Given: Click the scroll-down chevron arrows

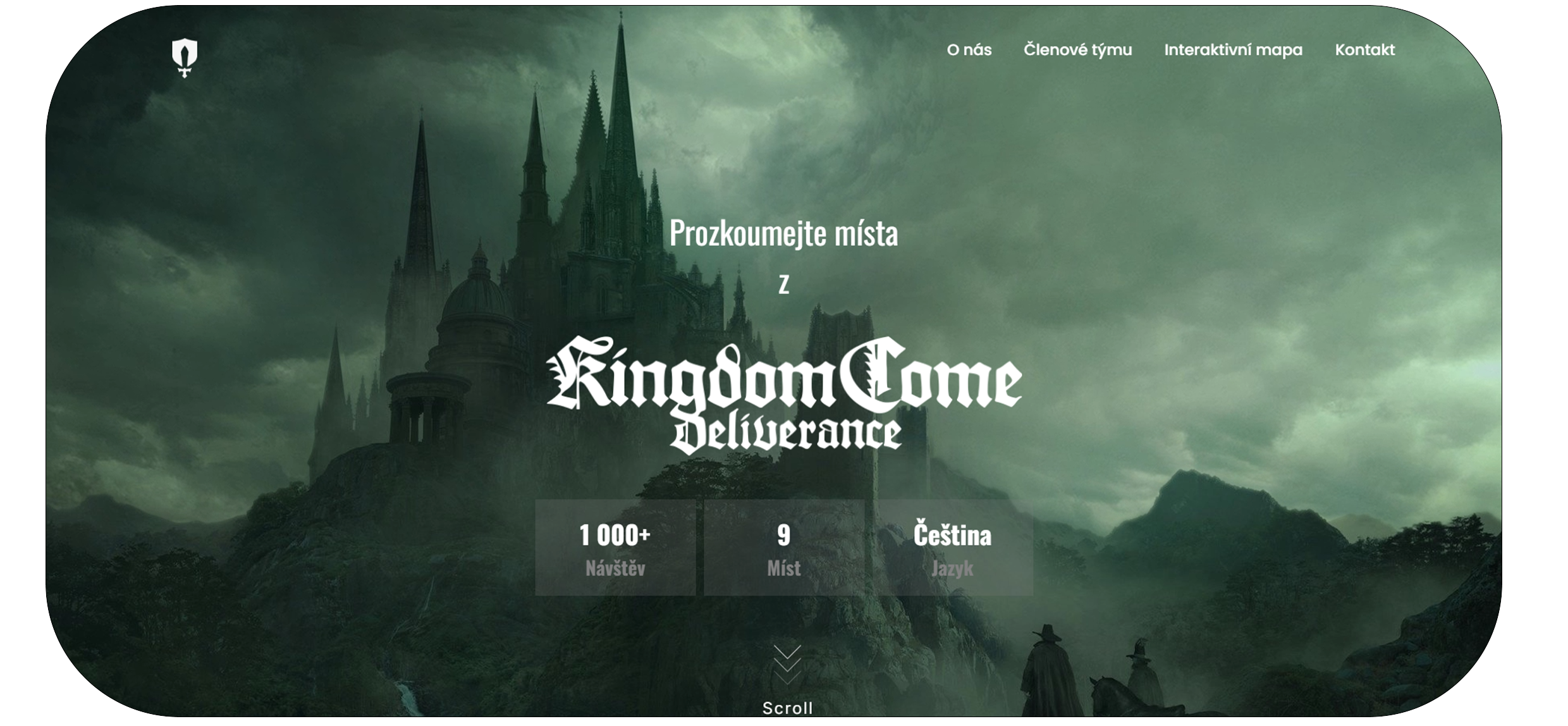Looking at the screenshot, I should 787,665.
